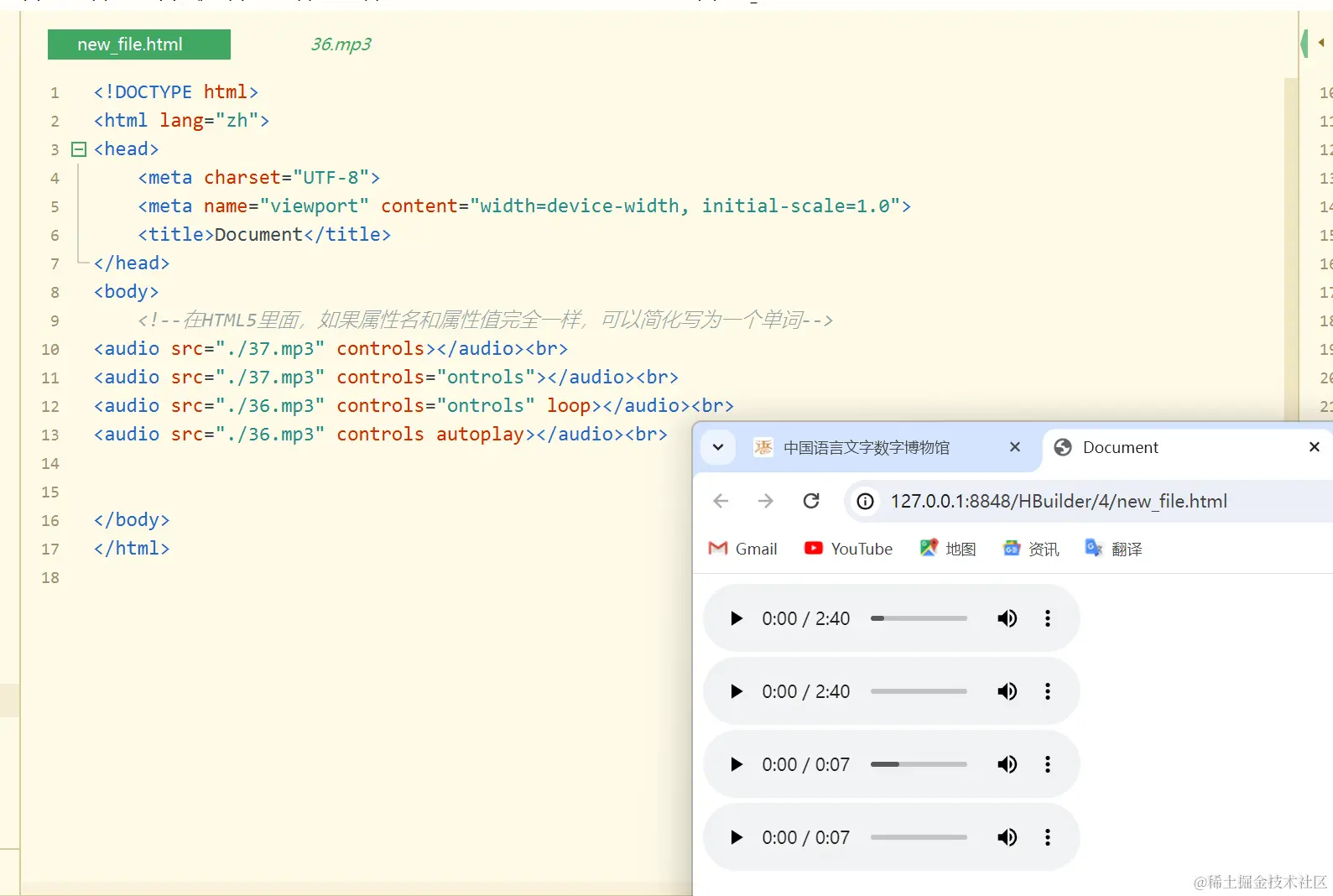
Task: Seek on the first audio progress bar
Action: coord(919,618)
